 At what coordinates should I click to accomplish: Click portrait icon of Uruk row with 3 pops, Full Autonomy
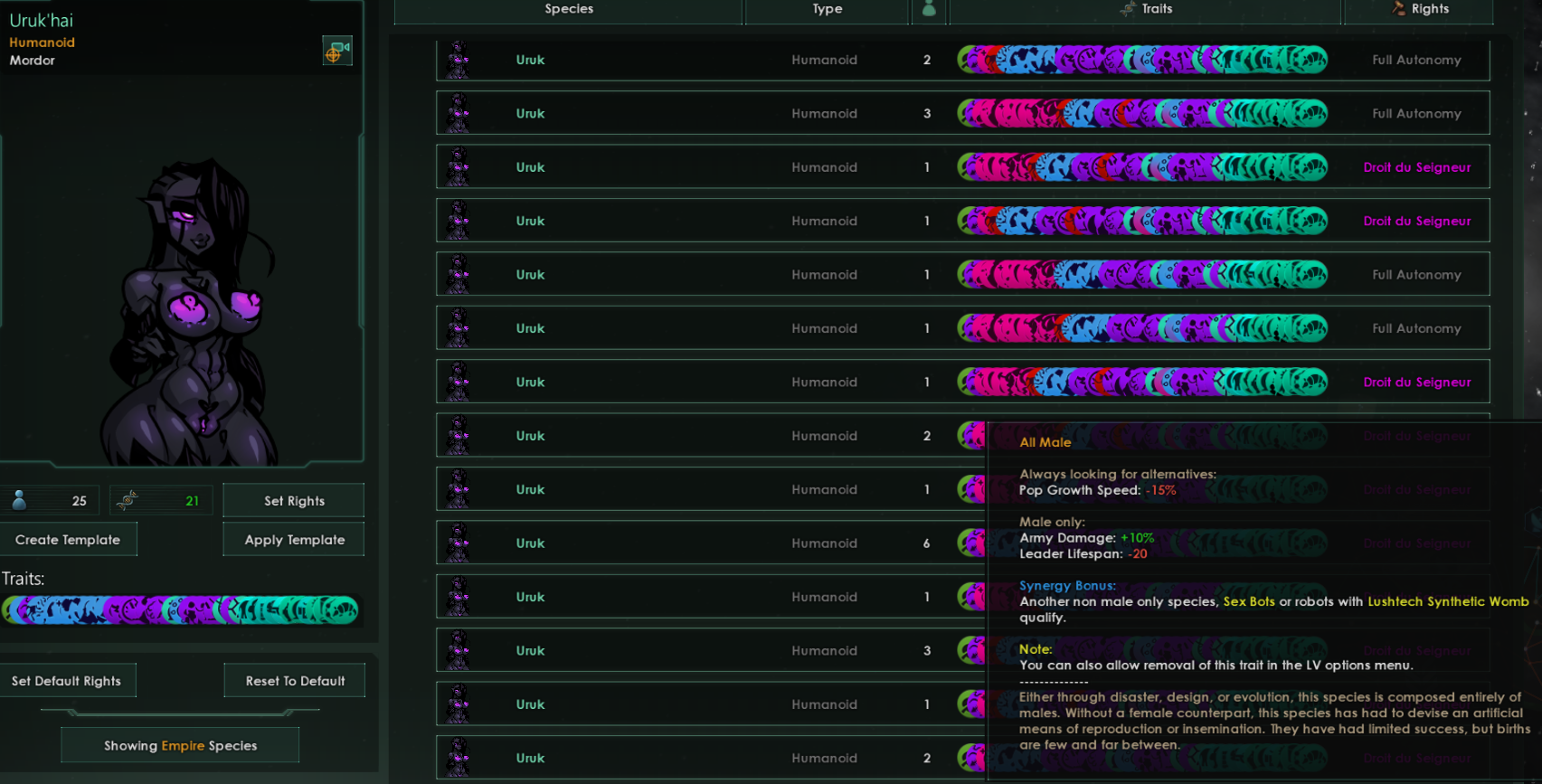tap(459, 113)
